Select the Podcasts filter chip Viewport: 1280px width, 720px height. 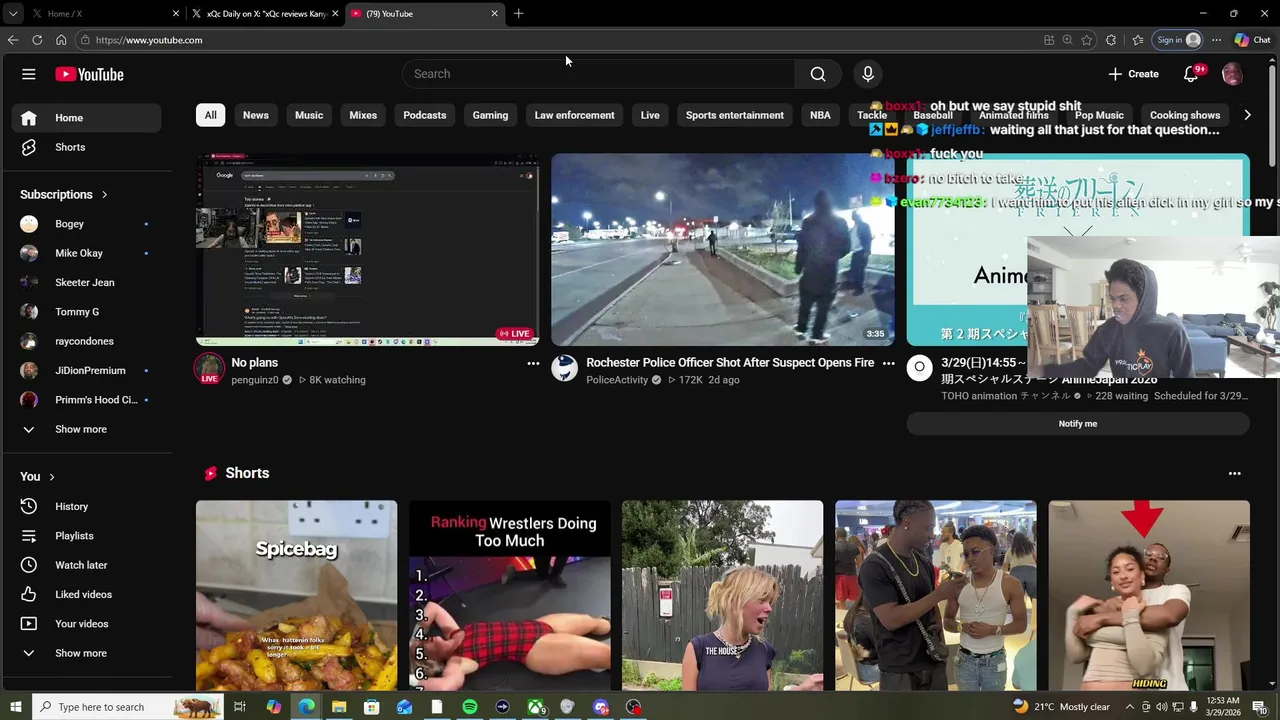[425, 115]
